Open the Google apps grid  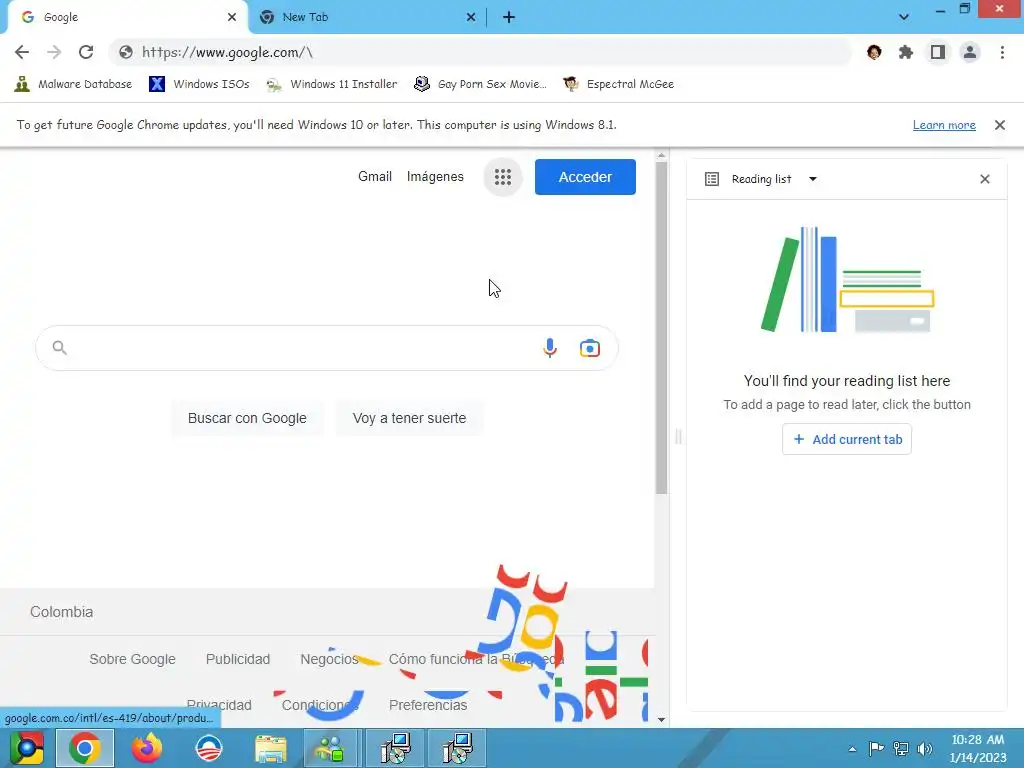click(503, 177)
